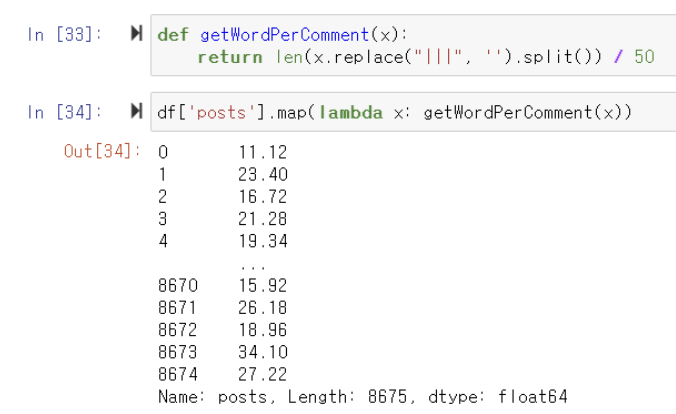Click output value 34.10
Image resolution: width=676 pixels, height=414 pixels.
(263, 352)
